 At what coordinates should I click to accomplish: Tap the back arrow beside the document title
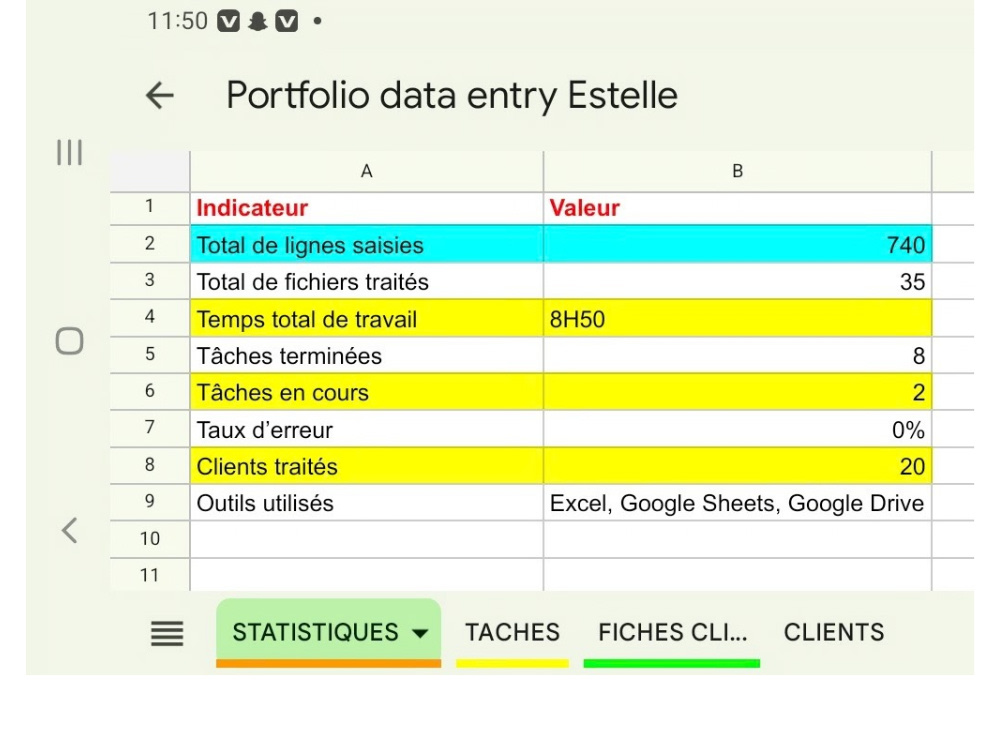pyautogui.click(x=159, y=96)
